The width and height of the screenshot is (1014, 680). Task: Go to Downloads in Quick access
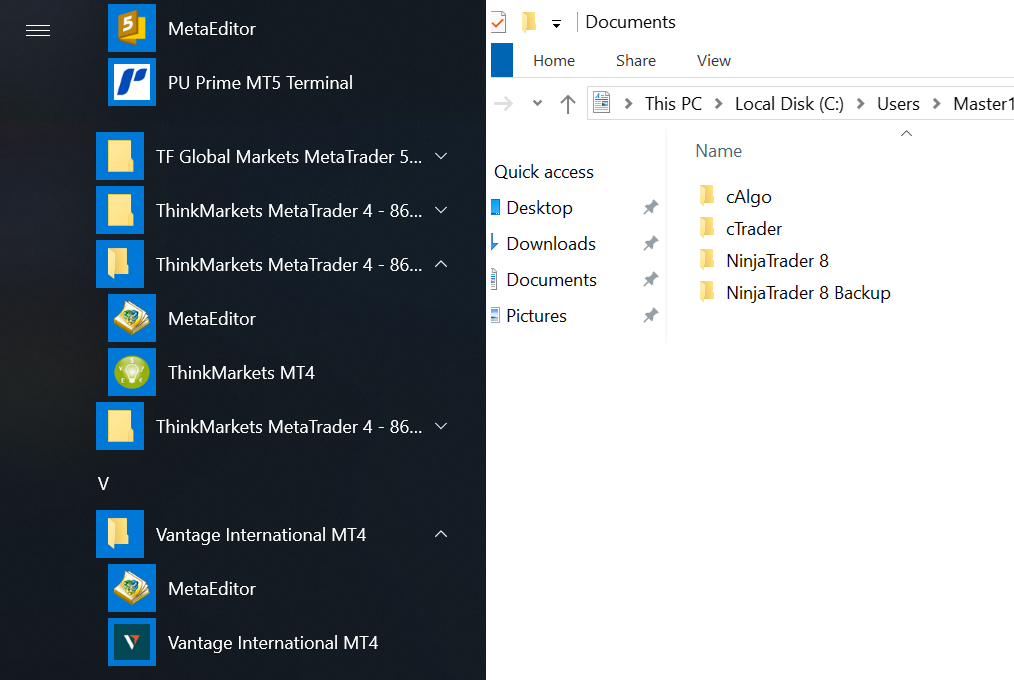551,244
